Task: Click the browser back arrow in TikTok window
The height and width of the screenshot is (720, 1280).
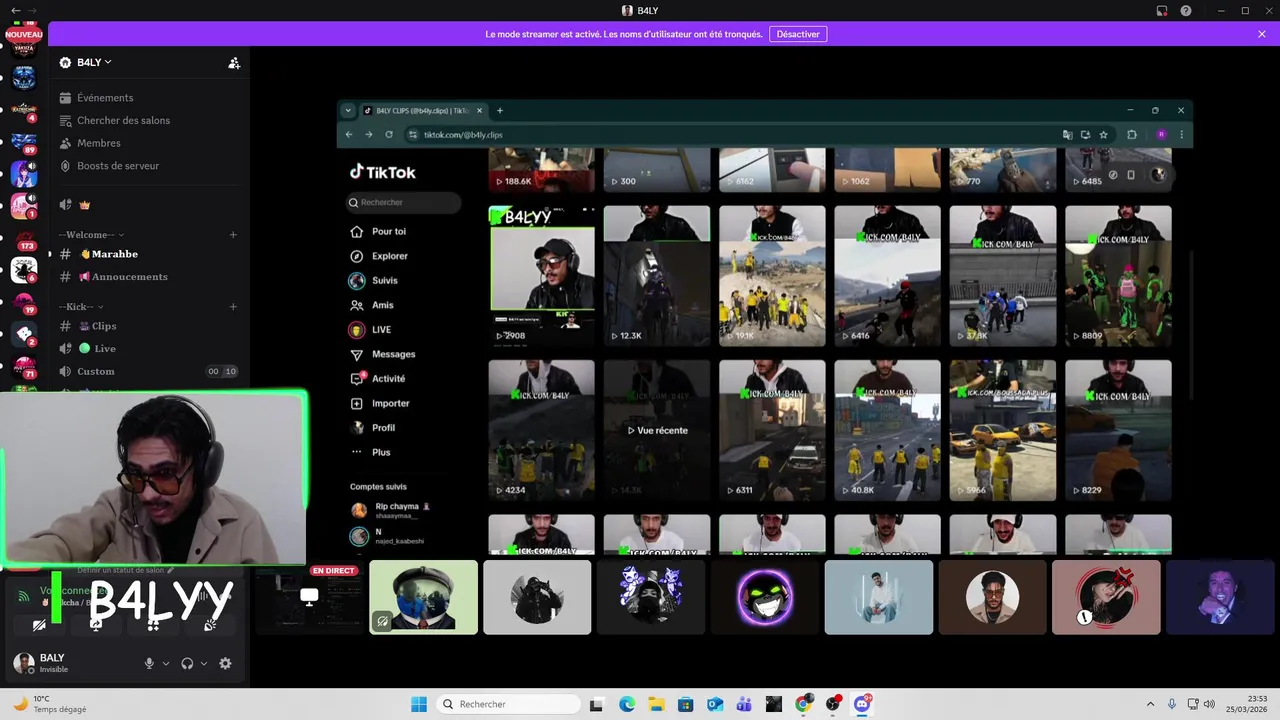Action: [349, 135]
